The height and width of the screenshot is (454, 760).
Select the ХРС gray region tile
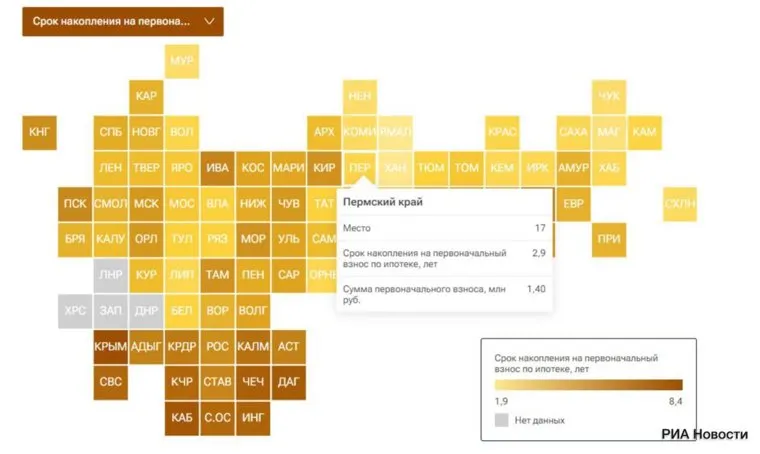click(x=75, y=310)
